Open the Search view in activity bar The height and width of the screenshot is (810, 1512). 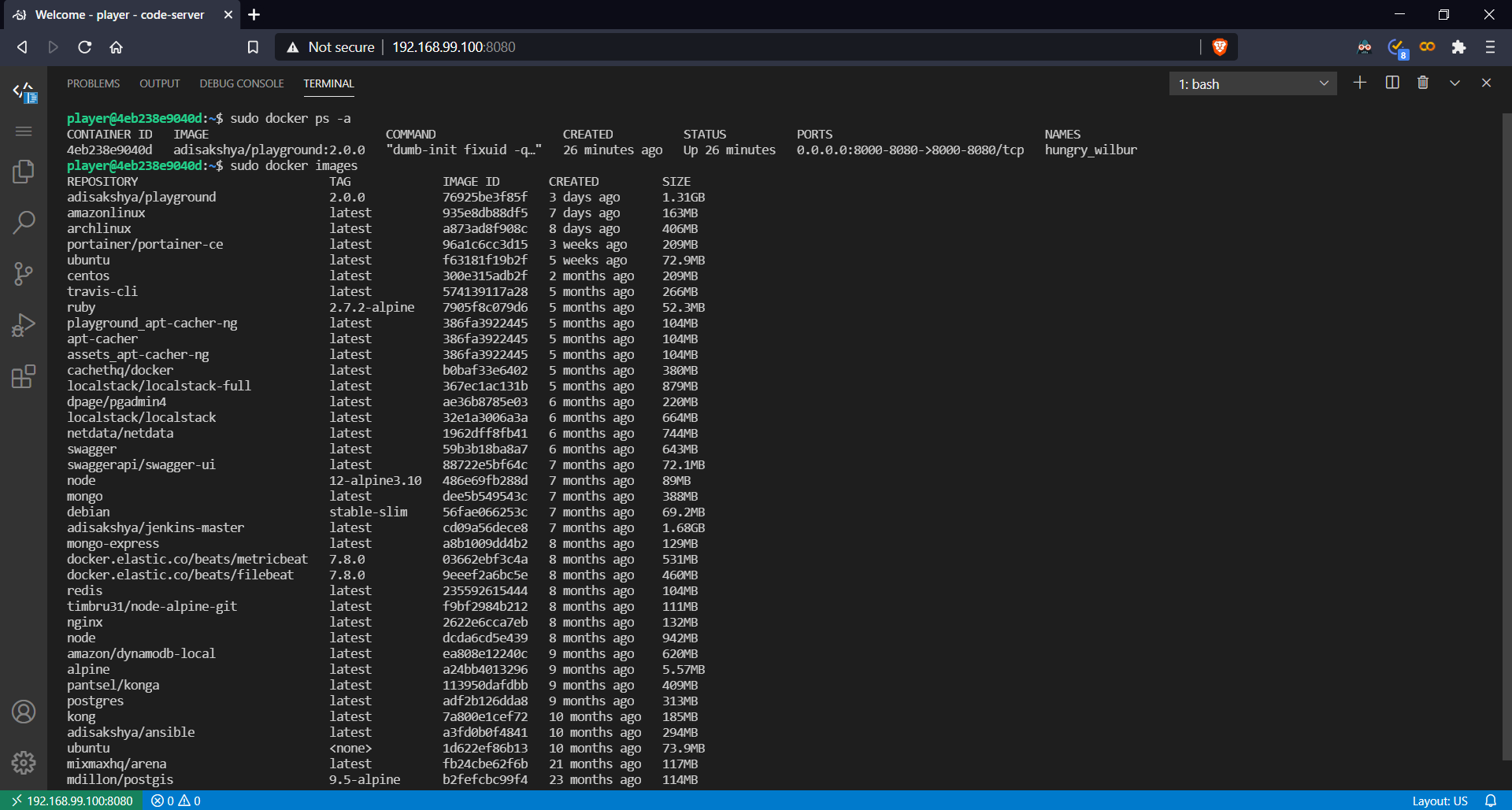click(24, 223)
